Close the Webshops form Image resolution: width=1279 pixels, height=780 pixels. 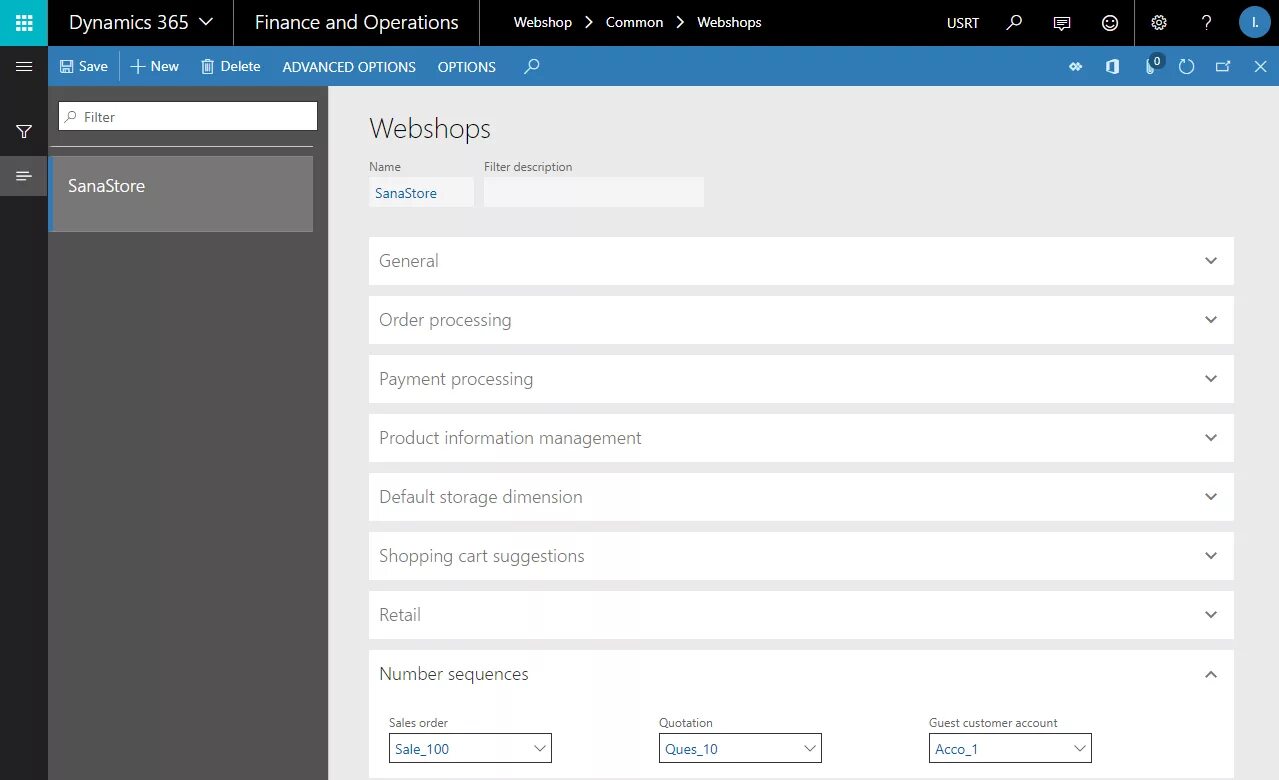1260,66
